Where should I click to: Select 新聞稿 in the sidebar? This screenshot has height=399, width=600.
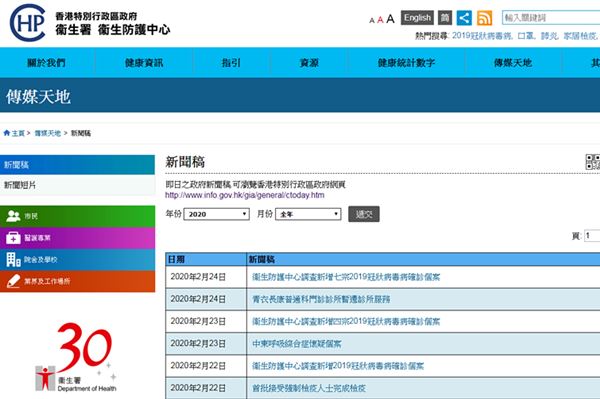pyautogui.click(x=77, y=165)
